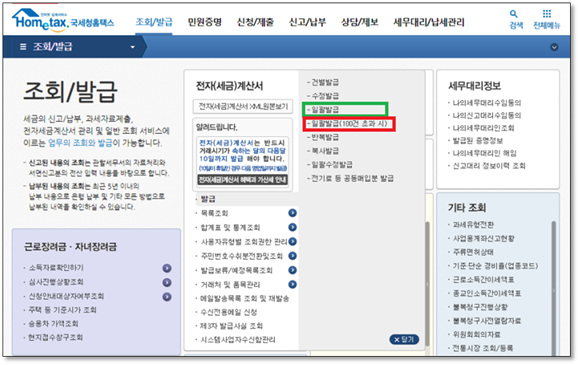The width and height of the screenshot is (579, 365).
Task: Open the 검색 search magnifier icon
Action: [x=513, y=14]
